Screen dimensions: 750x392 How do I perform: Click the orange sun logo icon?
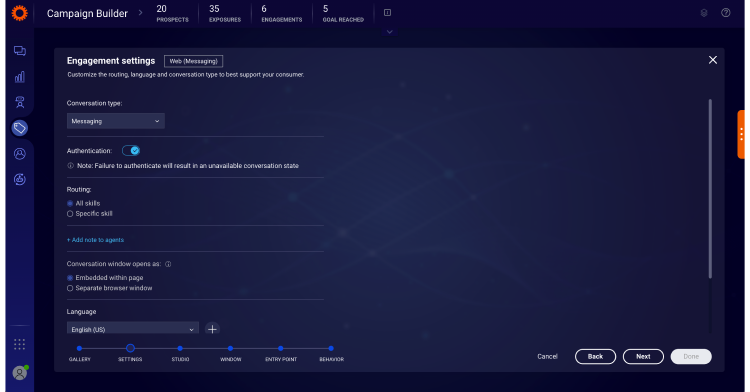coord(20,13)
